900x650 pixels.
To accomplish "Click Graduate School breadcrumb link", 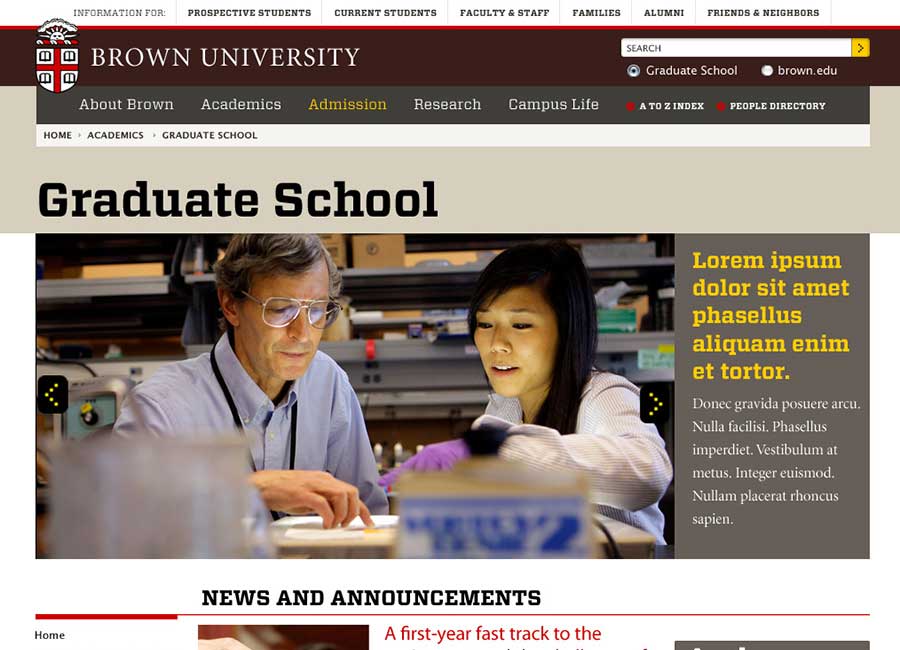I will 210,136.
